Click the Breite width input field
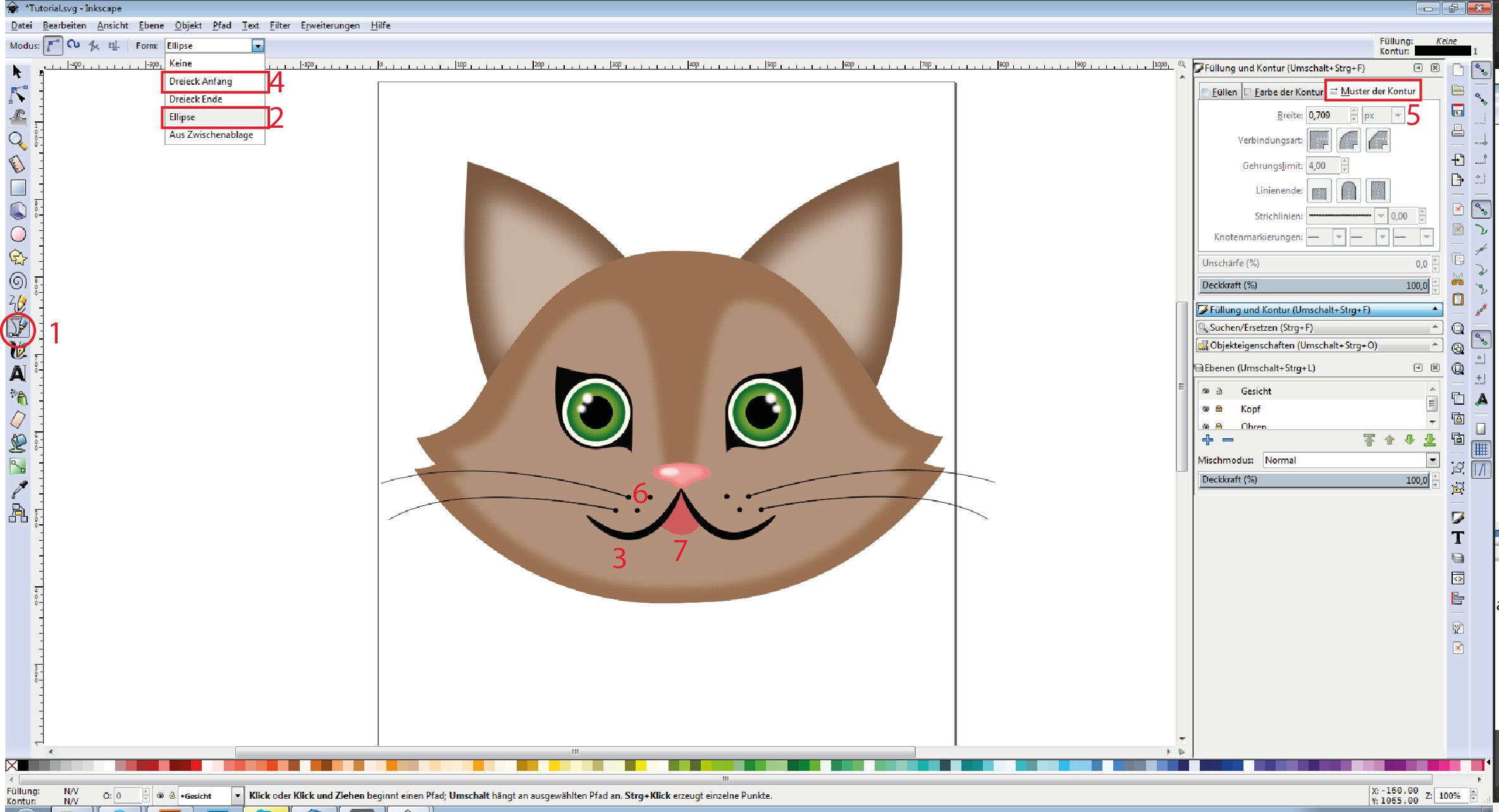This screenshot has height=812, width=1499. [x=1328, y=115]
